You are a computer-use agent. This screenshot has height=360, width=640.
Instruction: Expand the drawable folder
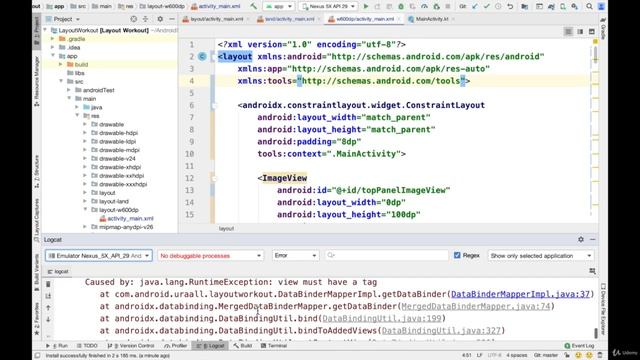coord(85,124)
